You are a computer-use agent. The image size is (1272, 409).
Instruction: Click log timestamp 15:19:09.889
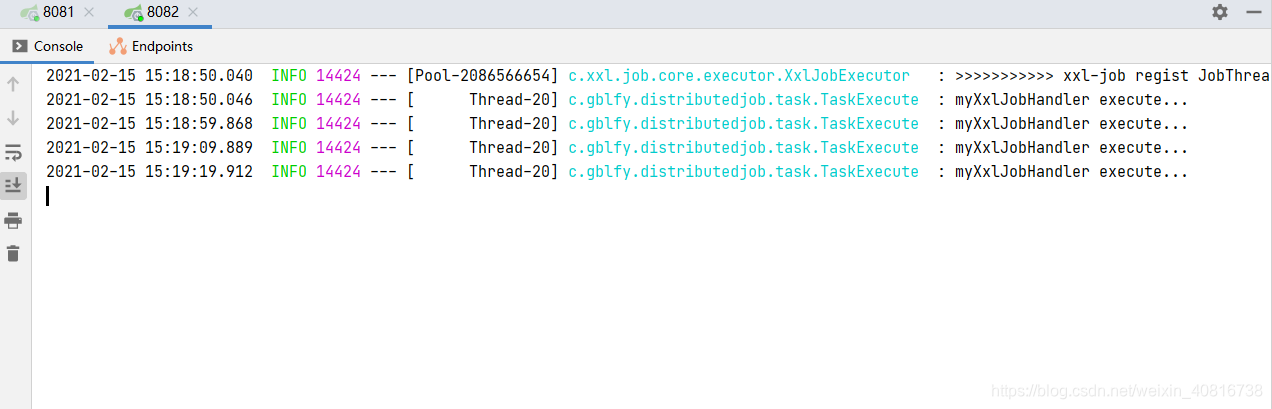149,147
